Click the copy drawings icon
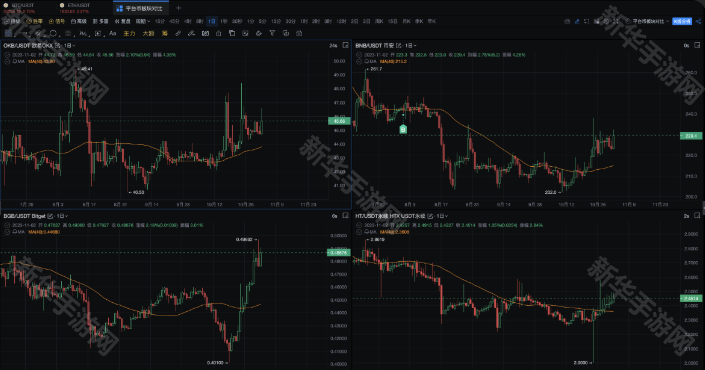Viewport: 705px width, 370px height. [x=232, y=33]
